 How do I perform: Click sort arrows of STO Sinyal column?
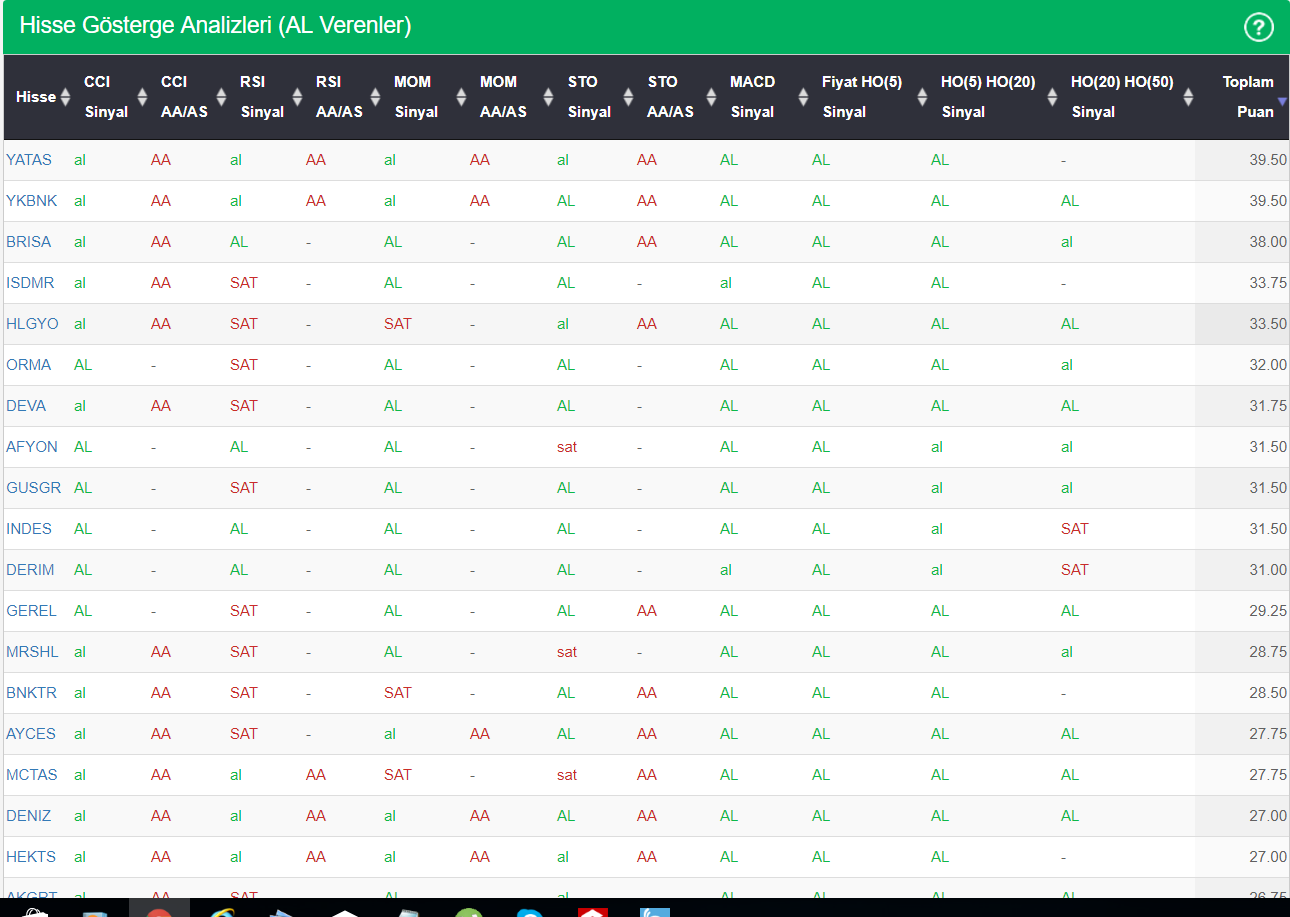[x=628, y=97]
